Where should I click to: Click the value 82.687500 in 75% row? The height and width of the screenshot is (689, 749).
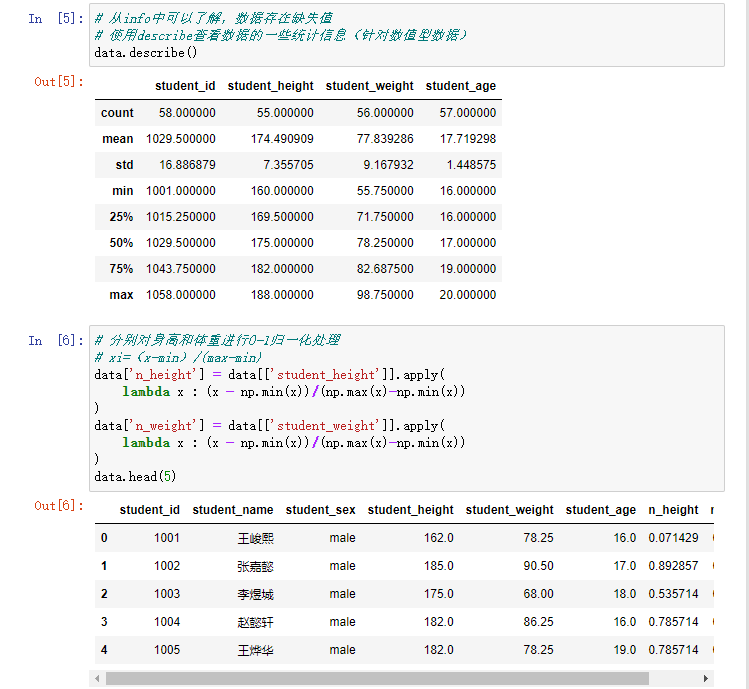click(385, 269)
